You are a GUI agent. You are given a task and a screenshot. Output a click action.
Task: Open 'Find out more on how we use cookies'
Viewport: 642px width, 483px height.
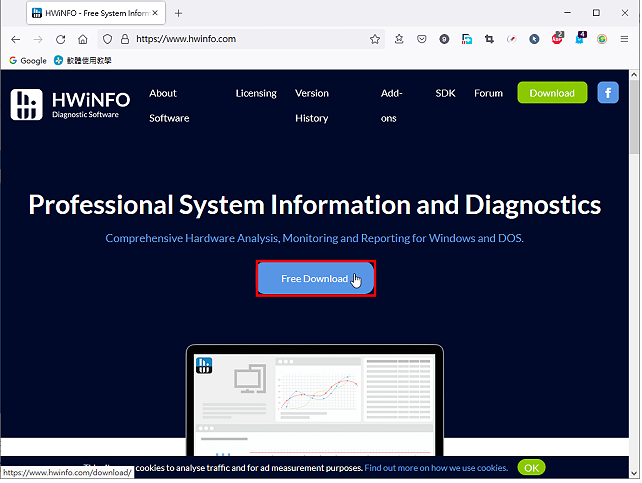[x=436, y=468]
